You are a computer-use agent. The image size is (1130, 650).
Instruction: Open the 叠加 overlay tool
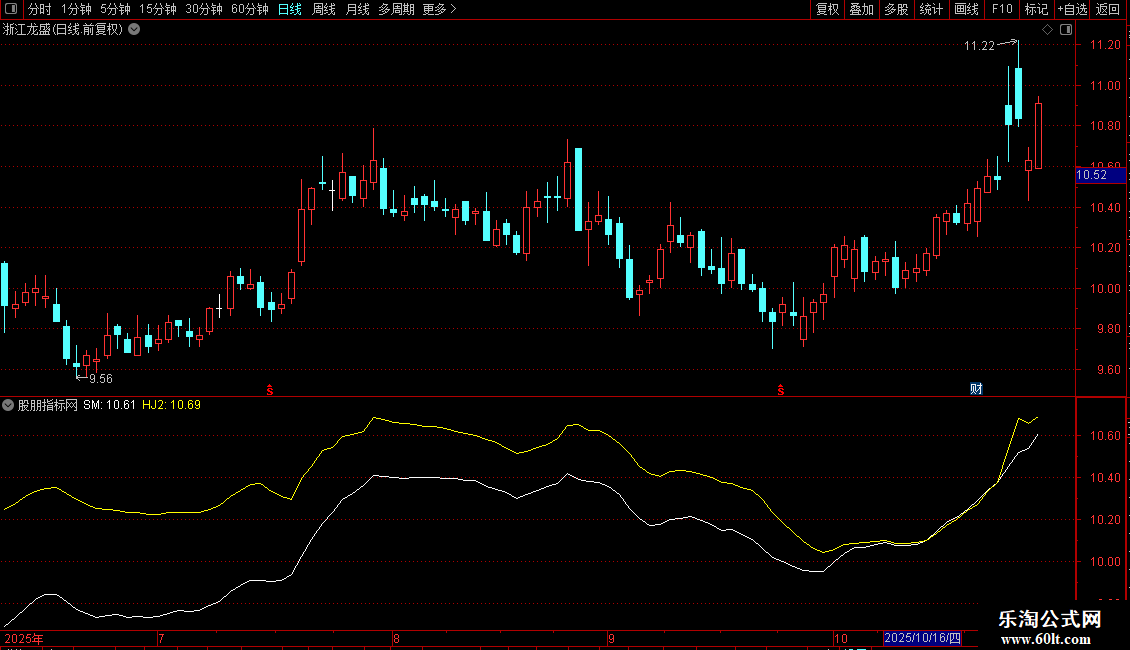pyautogui.click(x=861, y=9)
